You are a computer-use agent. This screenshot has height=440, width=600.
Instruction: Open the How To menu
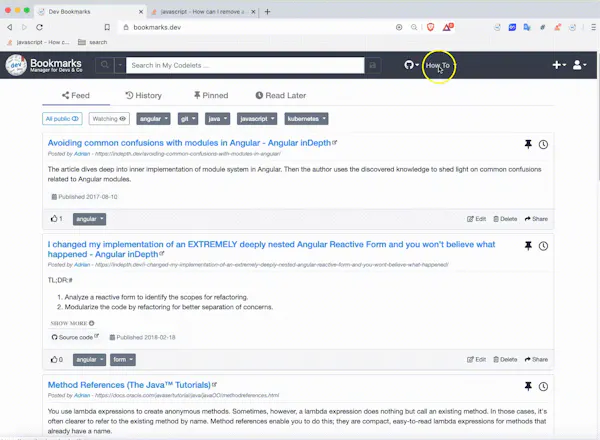(439, 65)
